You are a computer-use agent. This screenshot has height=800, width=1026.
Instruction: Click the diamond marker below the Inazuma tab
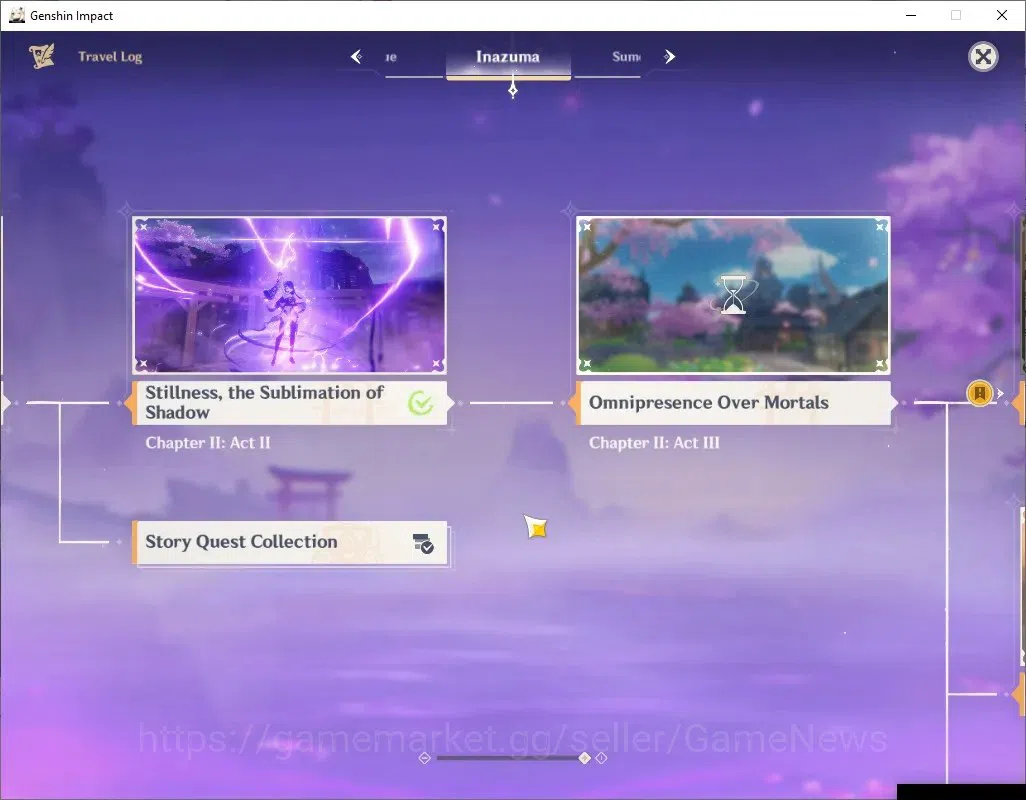pos(513,90)
